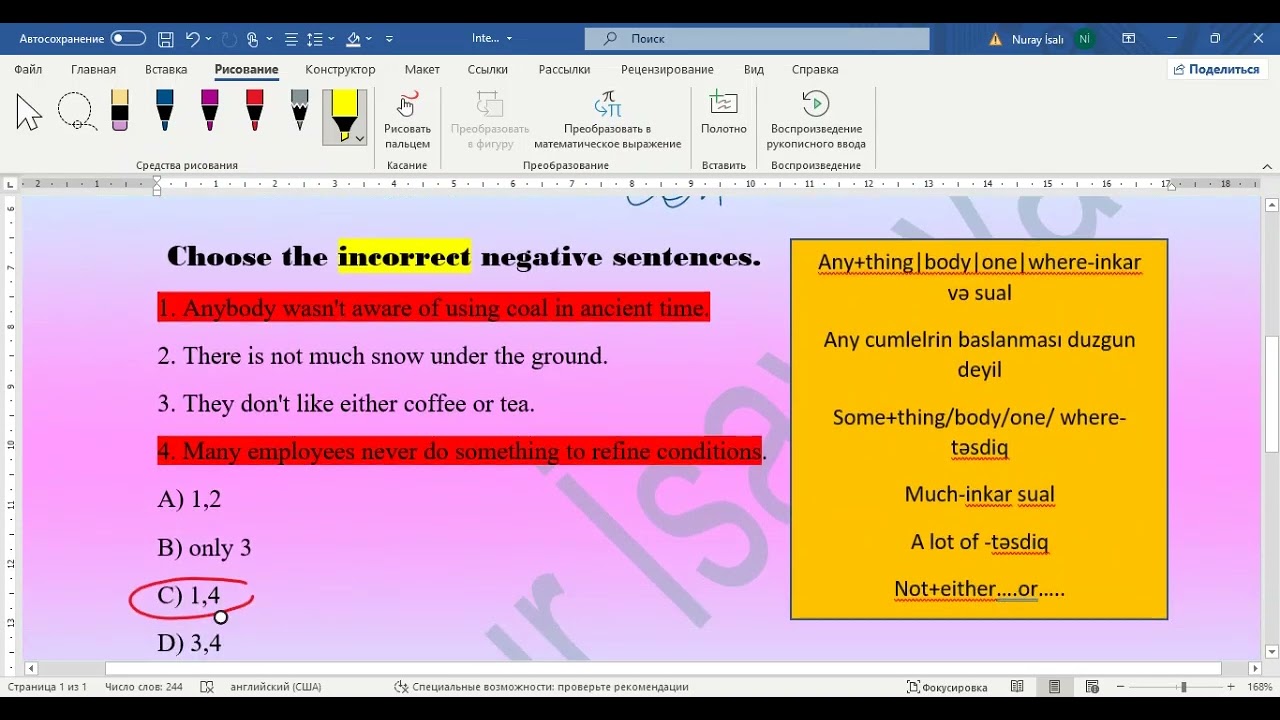Click the warning icon next to Nuray İsalı
The height and width of the screenshot is (720, 1280).
995,39
